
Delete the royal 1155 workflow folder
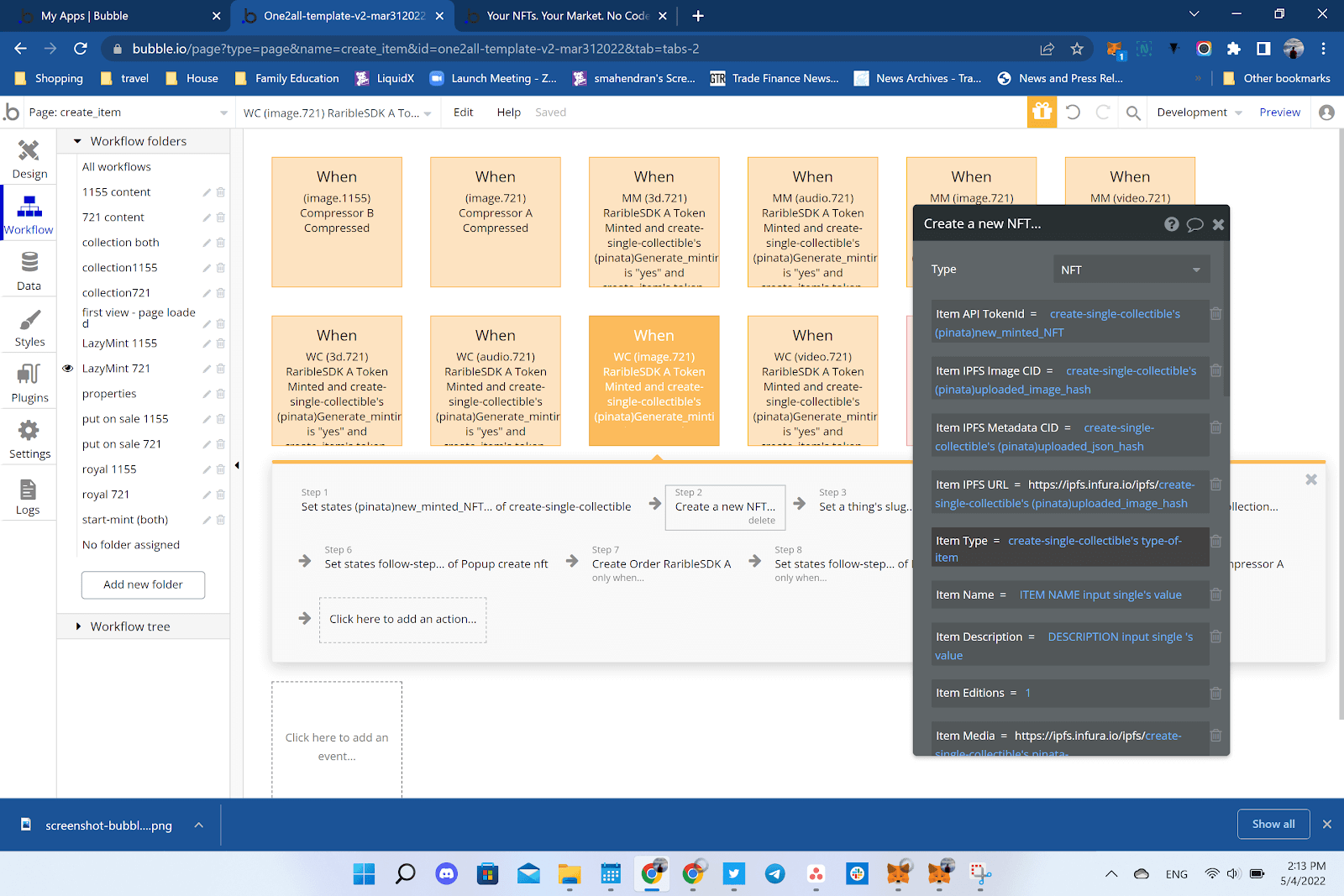[220, 469]
